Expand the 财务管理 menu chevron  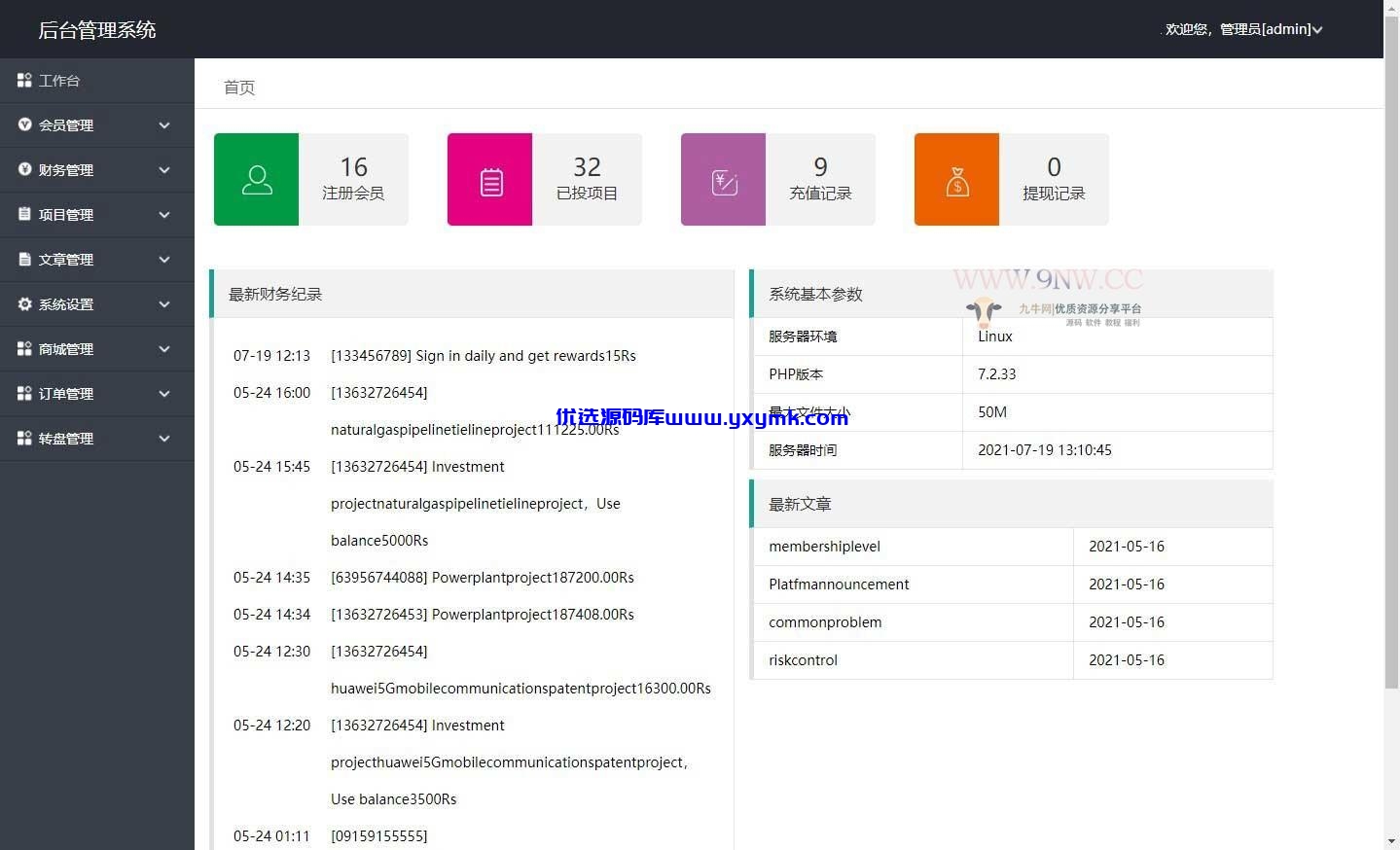coord(164,170)
